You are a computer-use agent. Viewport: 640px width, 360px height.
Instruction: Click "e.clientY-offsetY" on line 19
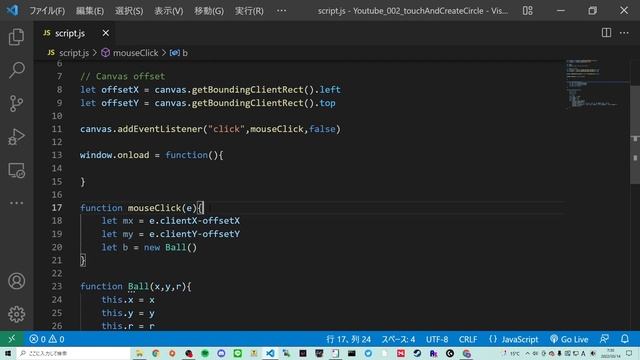194,234
